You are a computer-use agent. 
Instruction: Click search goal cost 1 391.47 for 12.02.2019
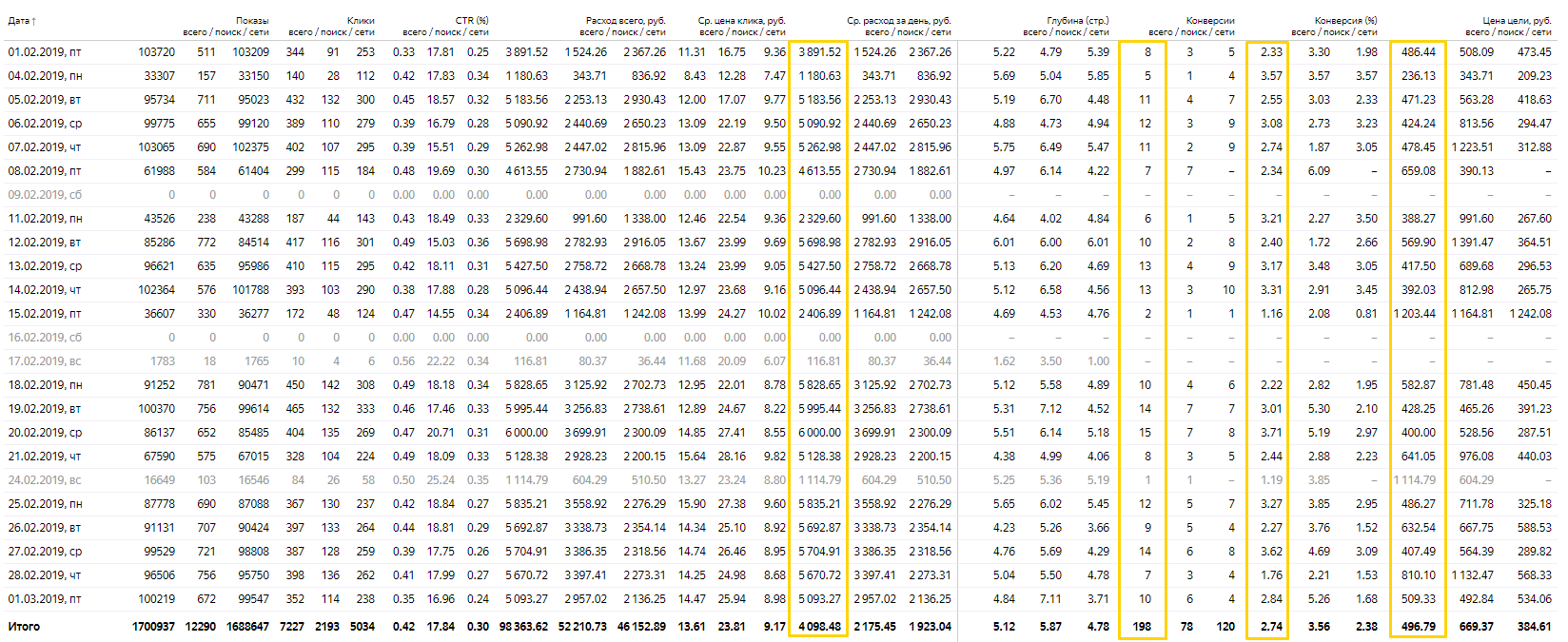(1473, 243)
